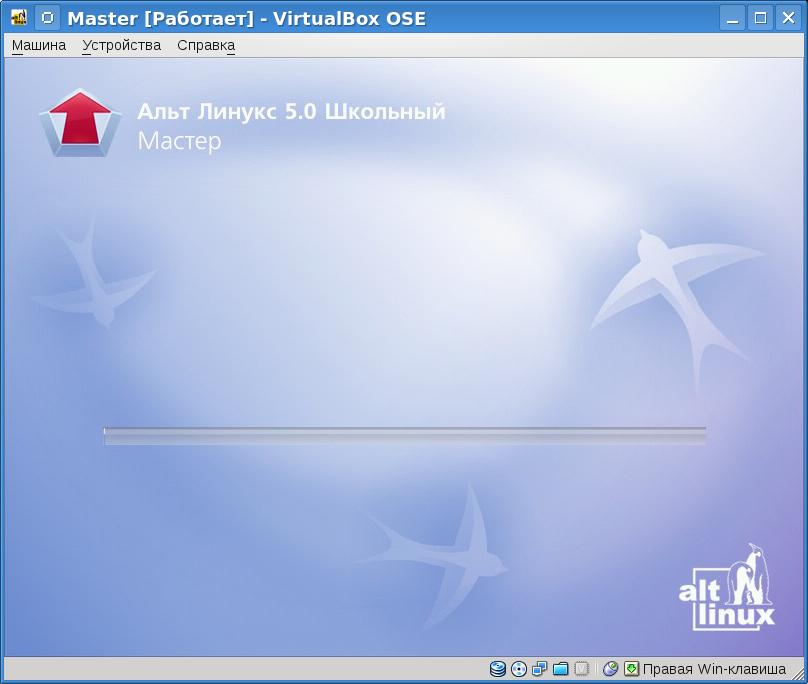Click the network adapter status icon
Image resolution: width=808 pixels, height=684 pixels.
[540, 669]
